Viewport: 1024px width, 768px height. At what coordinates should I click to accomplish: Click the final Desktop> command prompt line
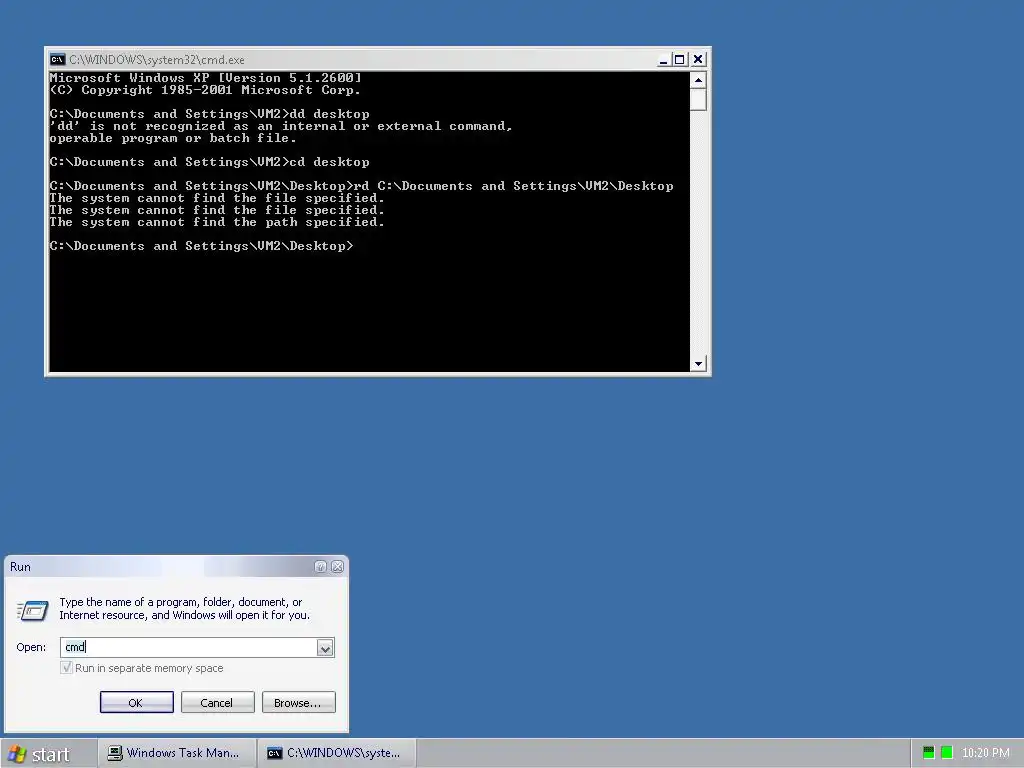click(201, 246)
